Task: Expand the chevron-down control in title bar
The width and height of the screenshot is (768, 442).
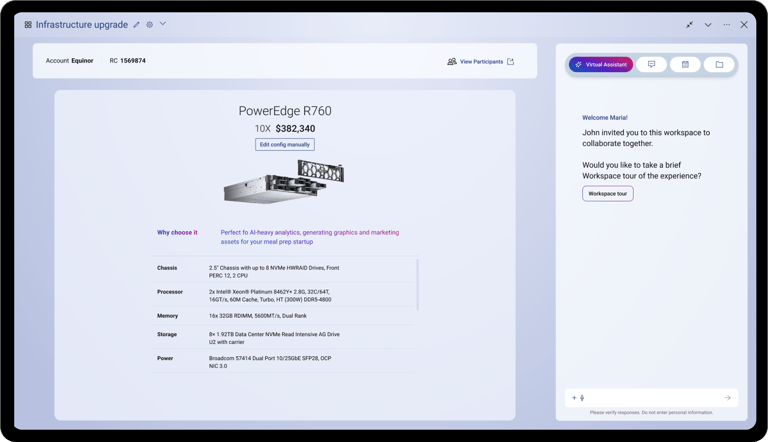Action: 708,25
